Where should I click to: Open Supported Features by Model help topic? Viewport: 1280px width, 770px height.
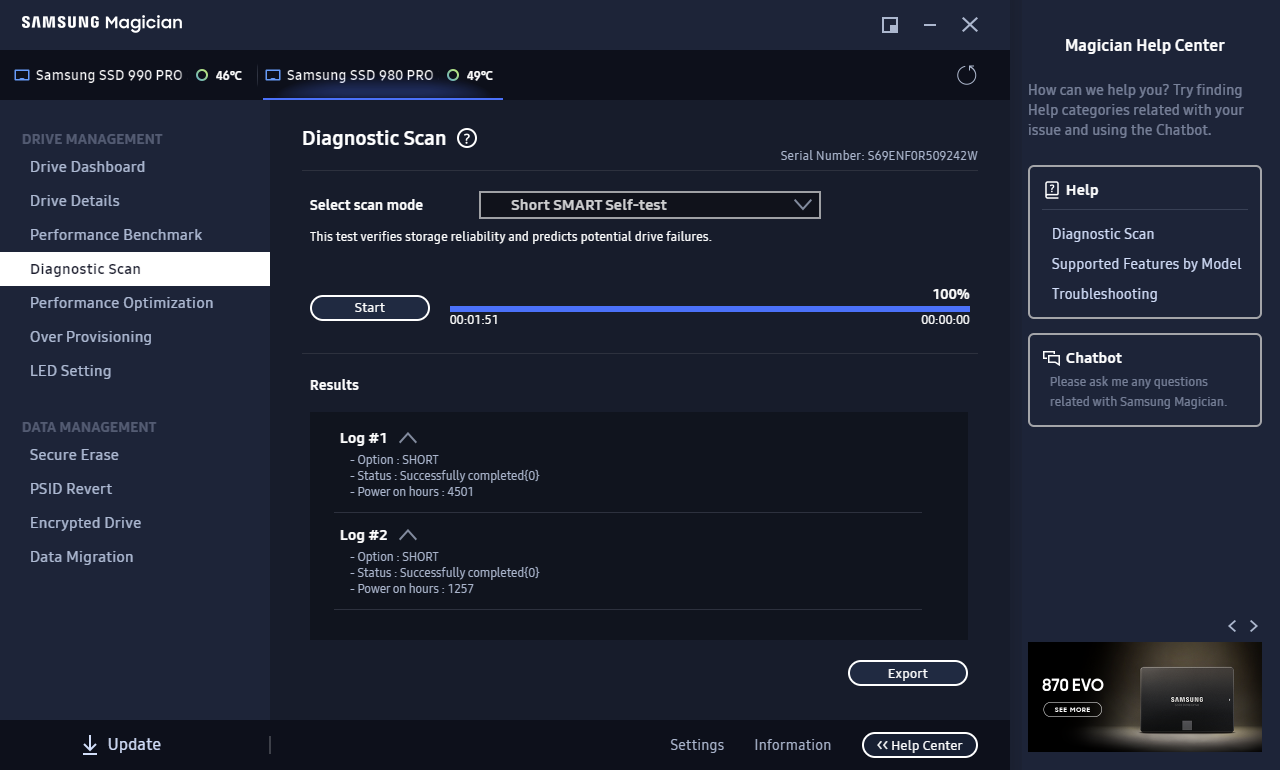1146,264
